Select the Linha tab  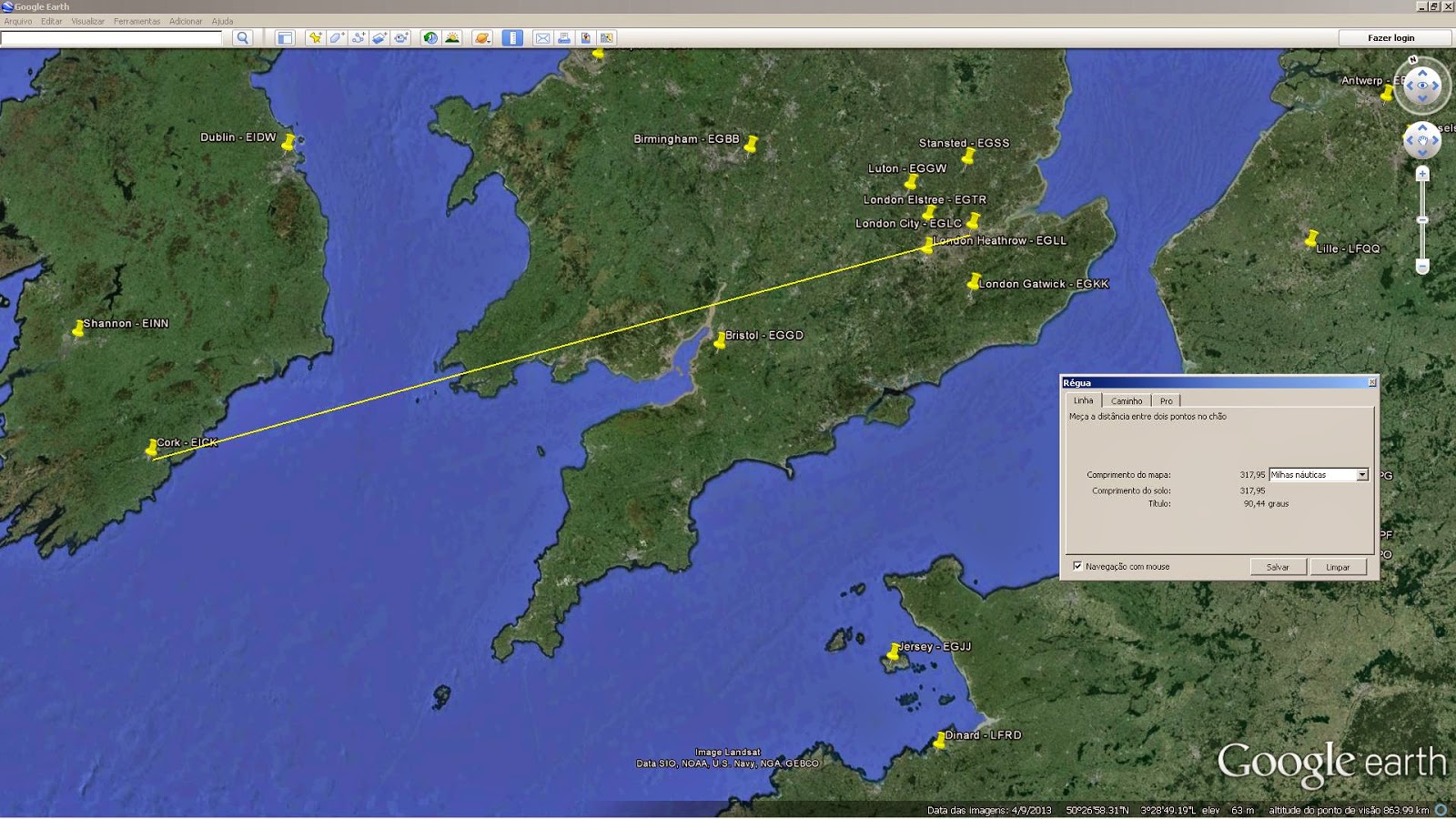1083,400
